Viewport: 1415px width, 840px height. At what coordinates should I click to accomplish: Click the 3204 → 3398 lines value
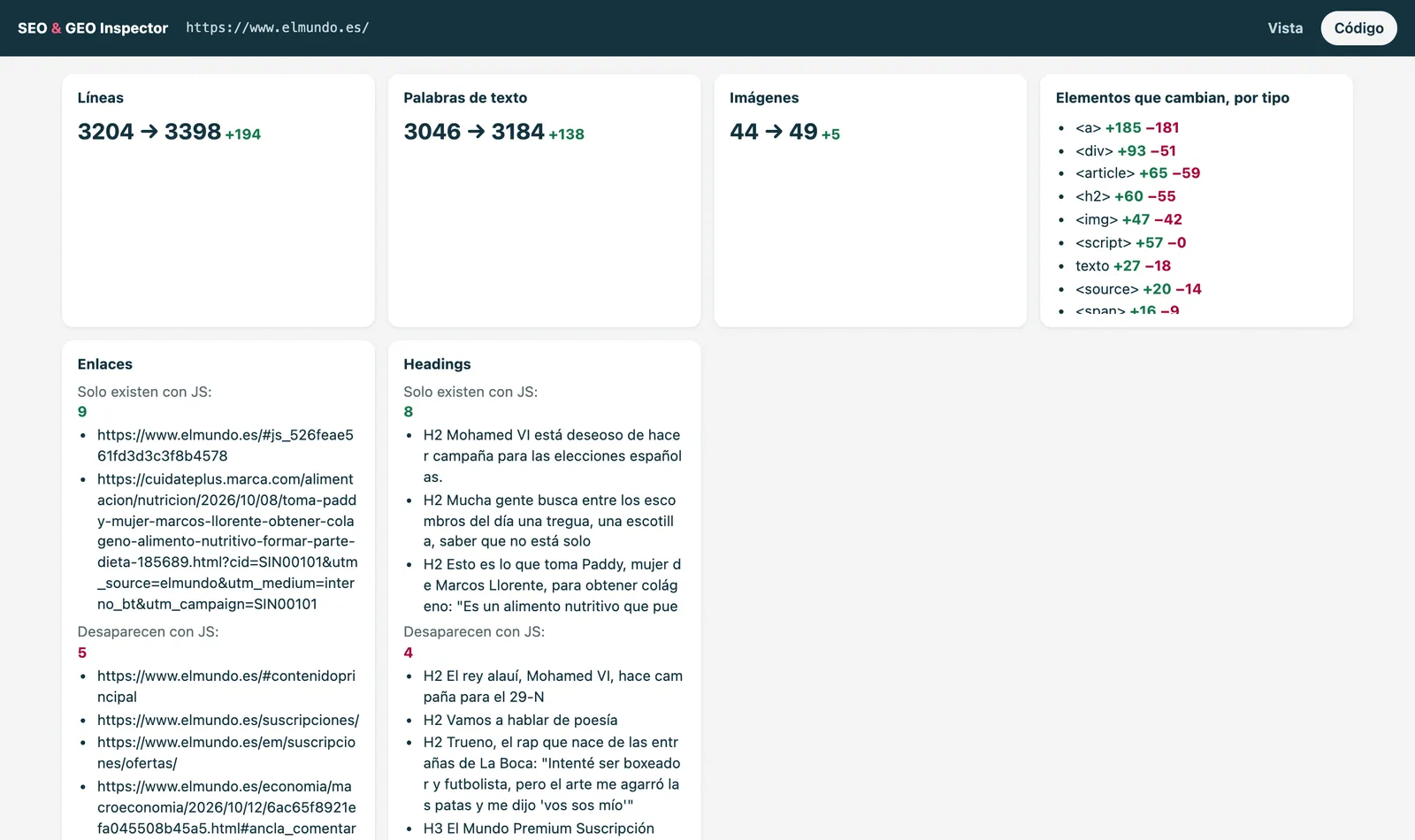pos(149,132)
